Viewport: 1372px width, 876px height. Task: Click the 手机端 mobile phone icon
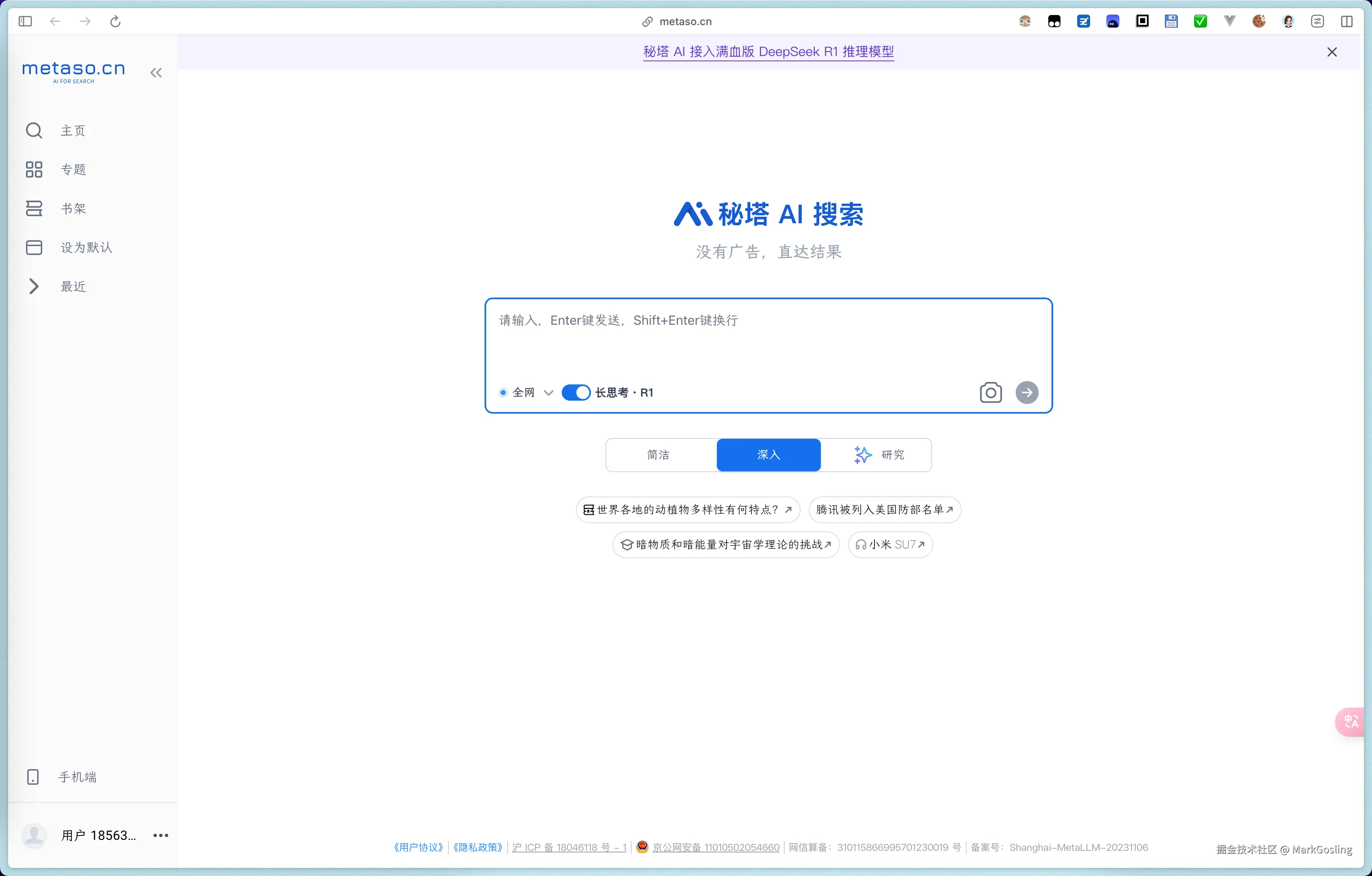coord(33,777)
